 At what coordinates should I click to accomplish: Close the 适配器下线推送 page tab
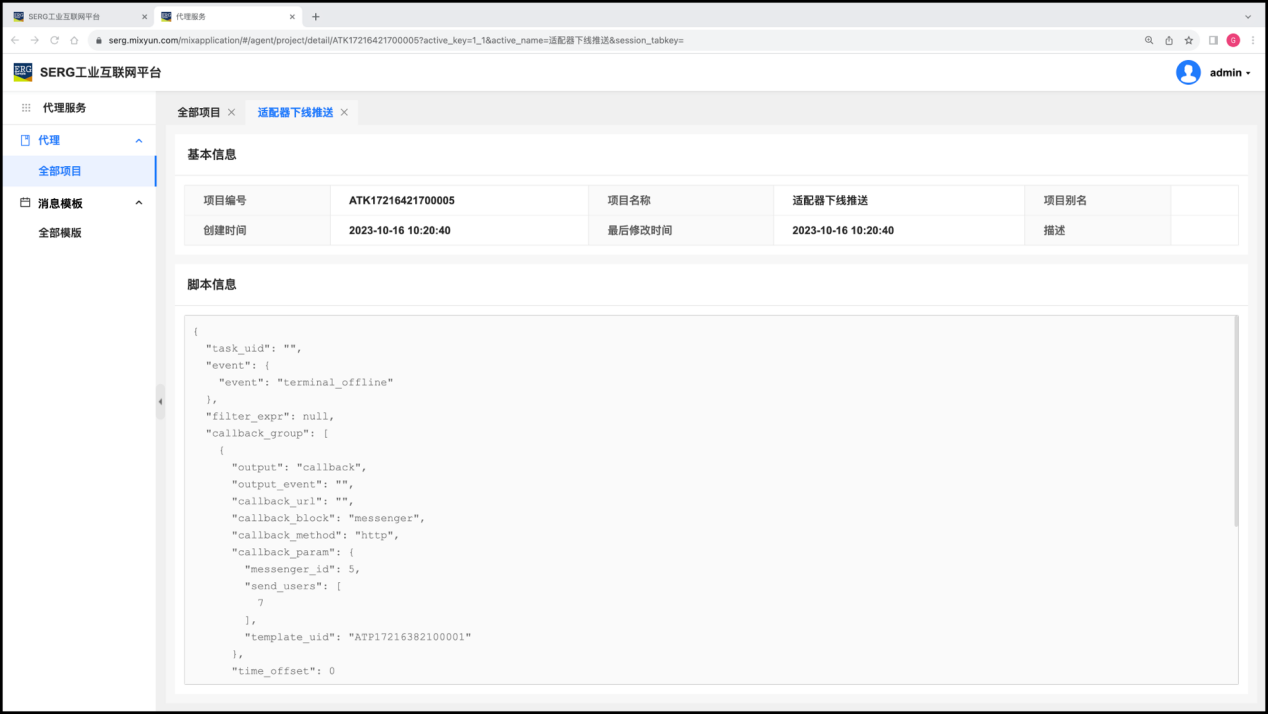pyautogui.click(x=344, y=113)
